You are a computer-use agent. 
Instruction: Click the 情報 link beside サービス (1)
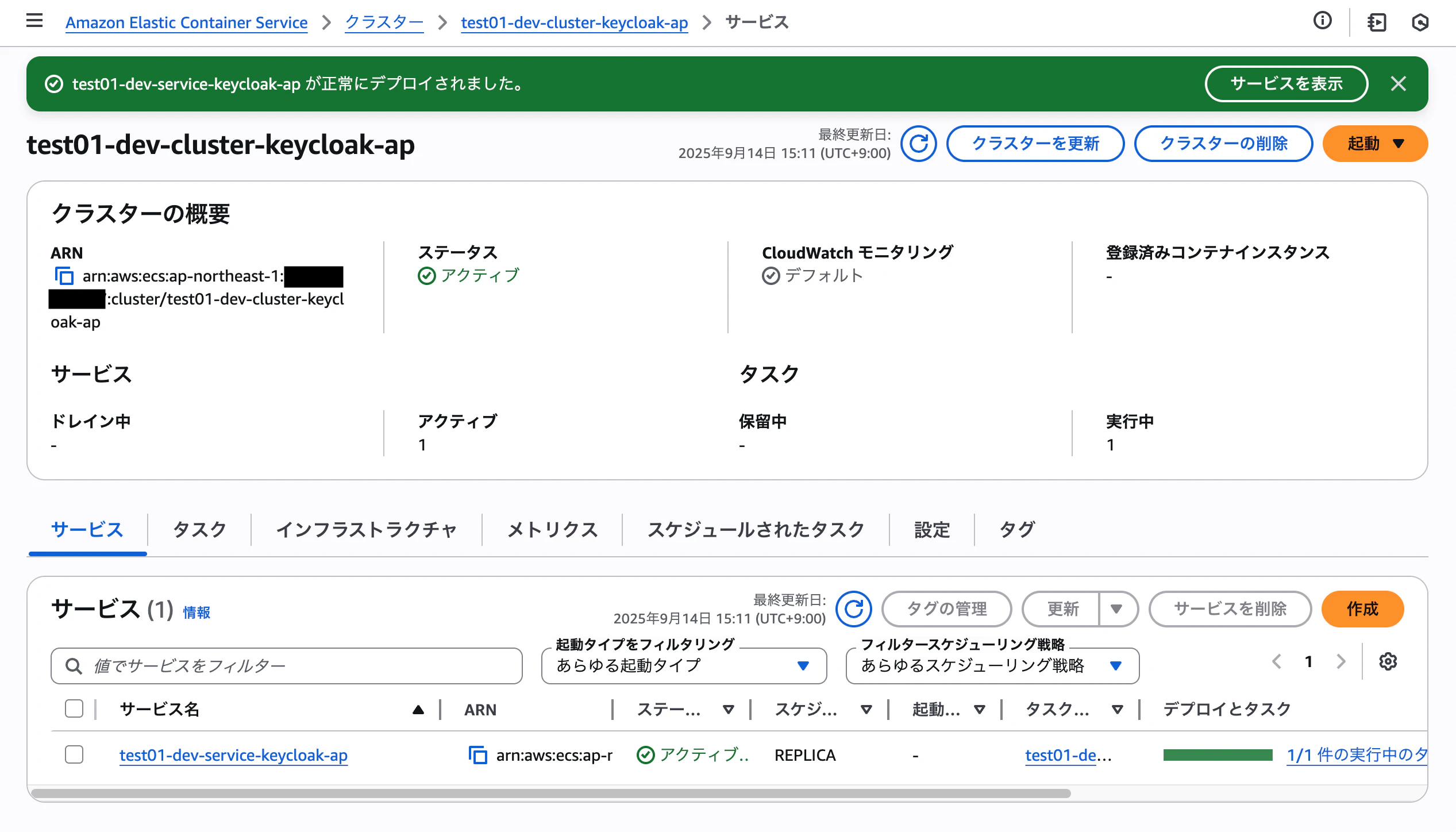[197, 613]
